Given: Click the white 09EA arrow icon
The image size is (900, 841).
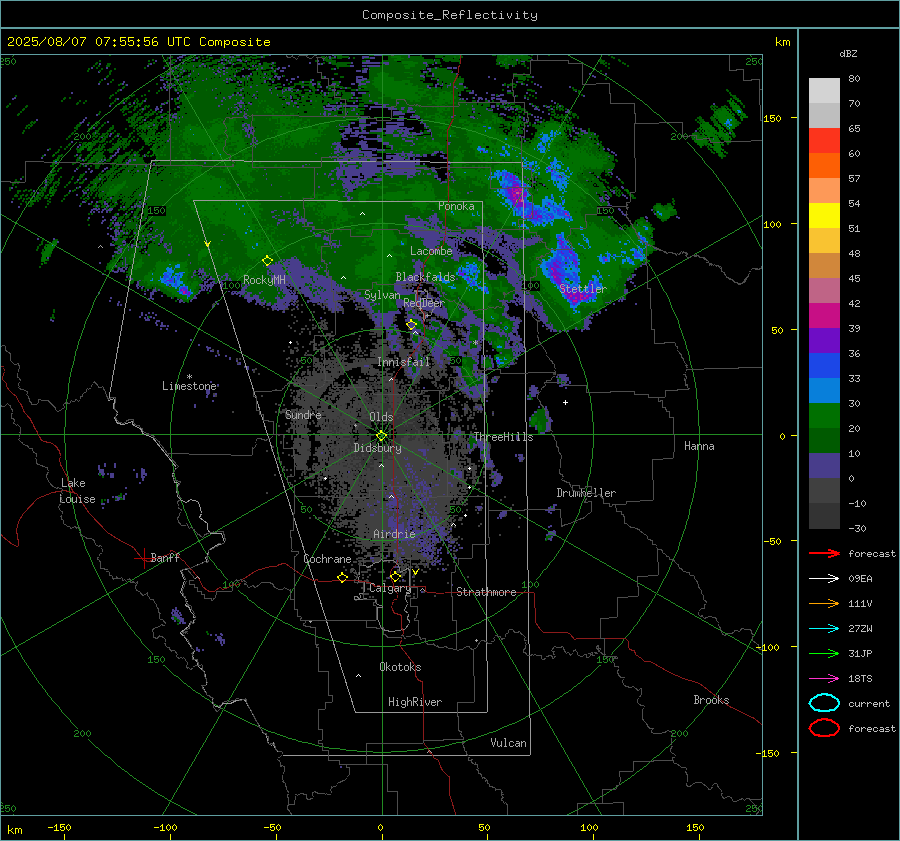Looking at the screenshot, I should coord(824,578).
